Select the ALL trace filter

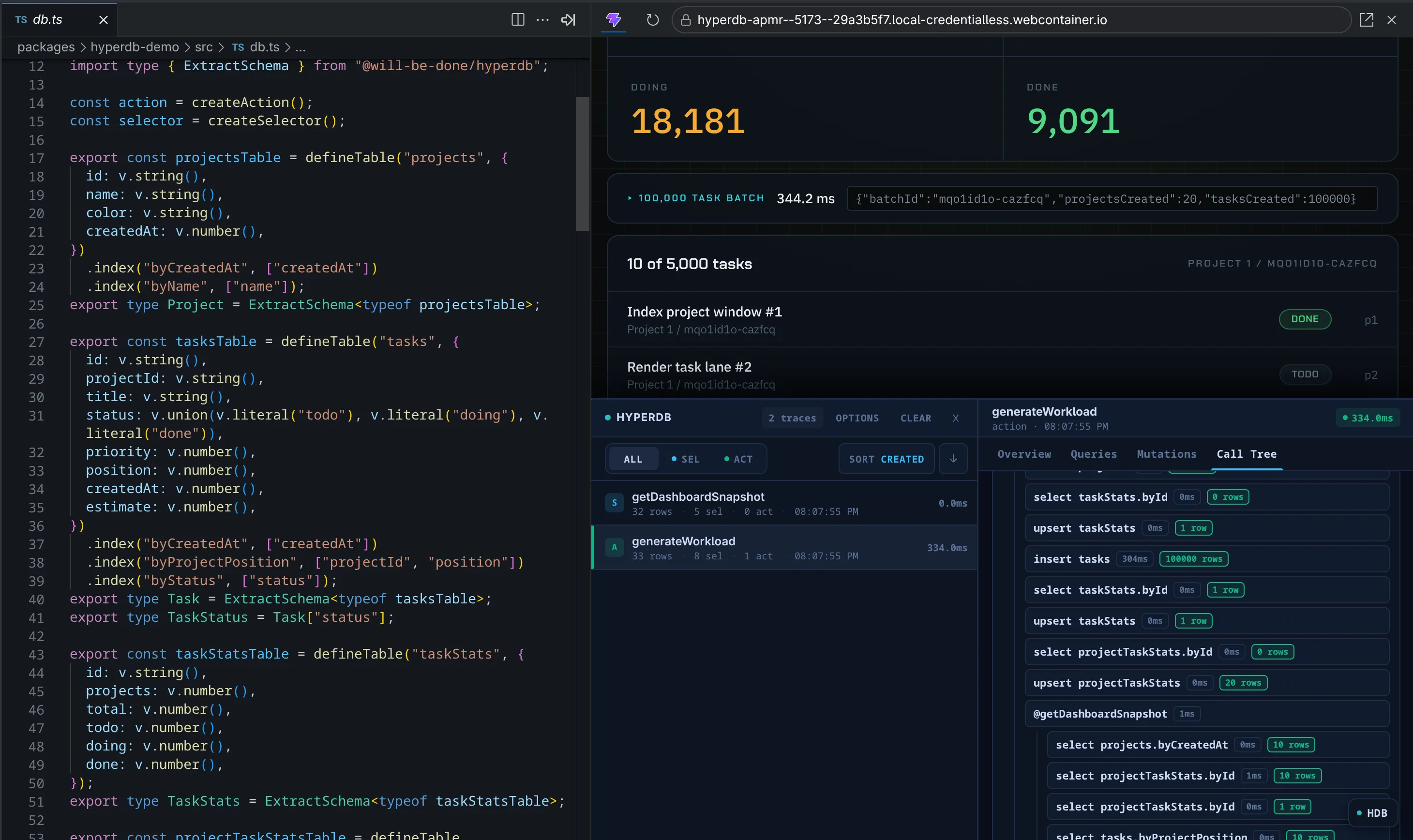pyautogui.click(x=633, y=459)
